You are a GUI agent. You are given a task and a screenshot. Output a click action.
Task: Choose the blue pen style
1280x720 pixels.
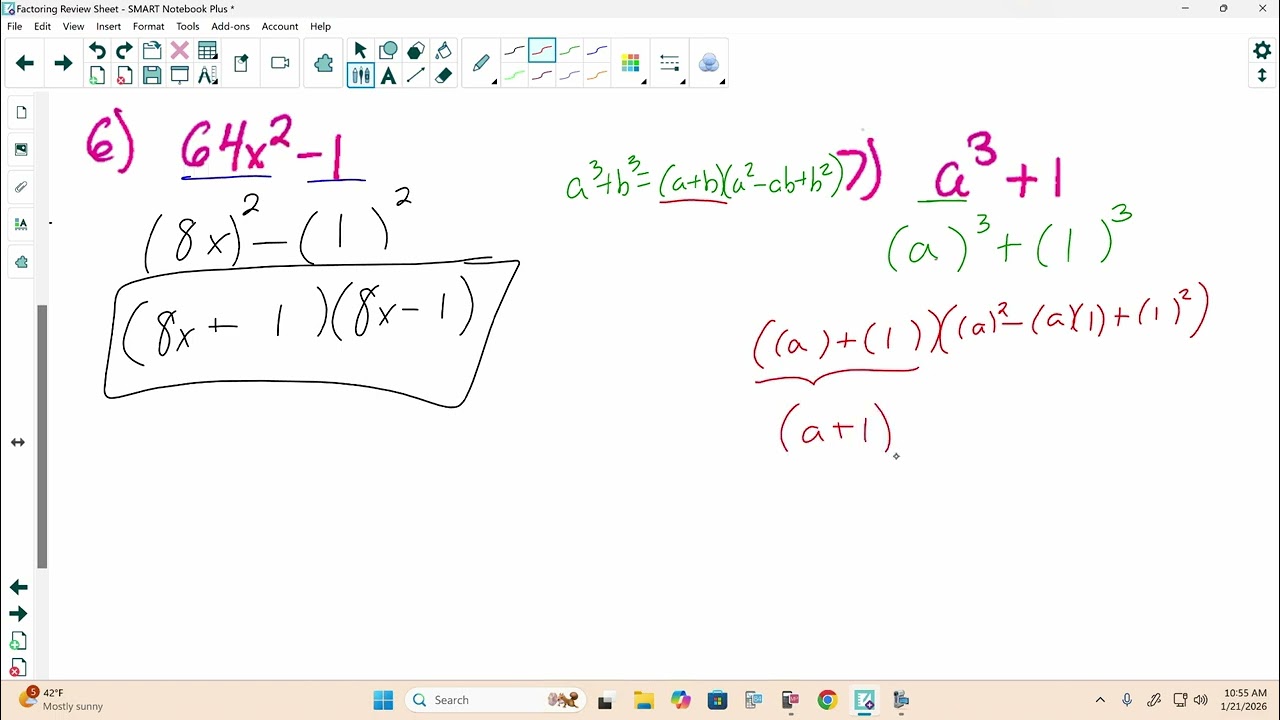(597, 50)
